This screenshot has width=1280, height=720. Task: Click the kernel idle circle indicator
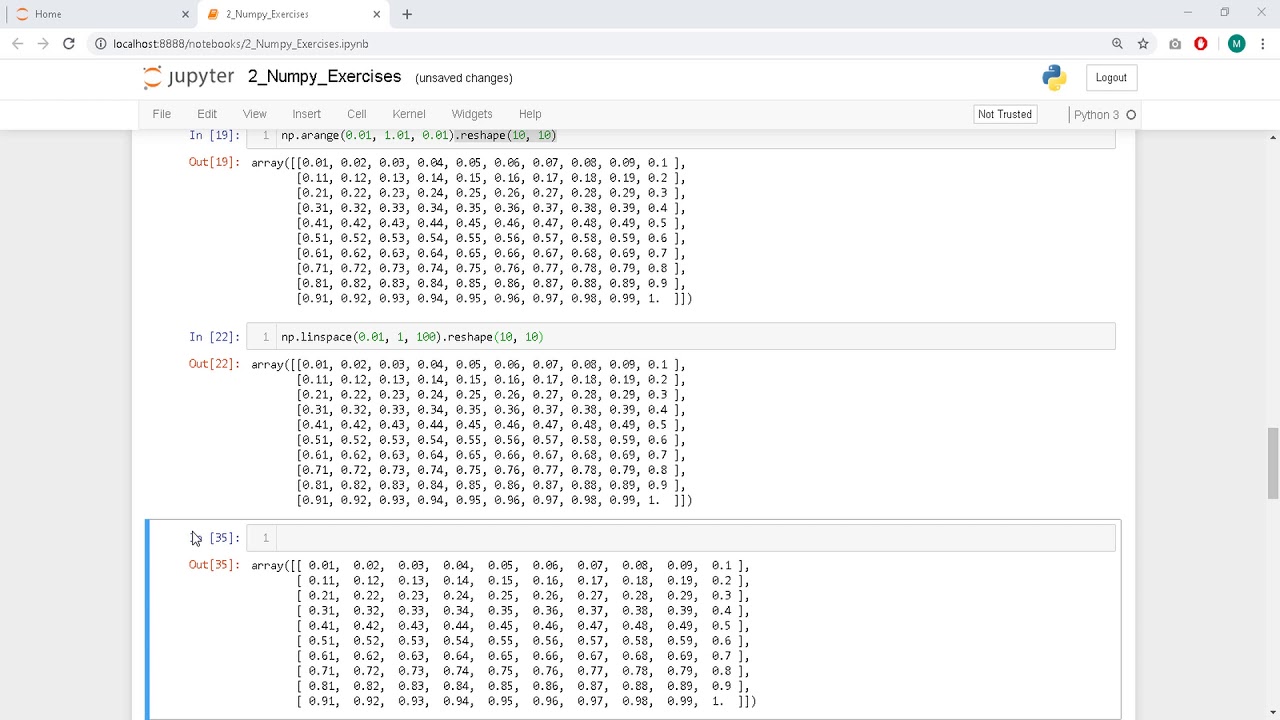(x=1131, y=115)
